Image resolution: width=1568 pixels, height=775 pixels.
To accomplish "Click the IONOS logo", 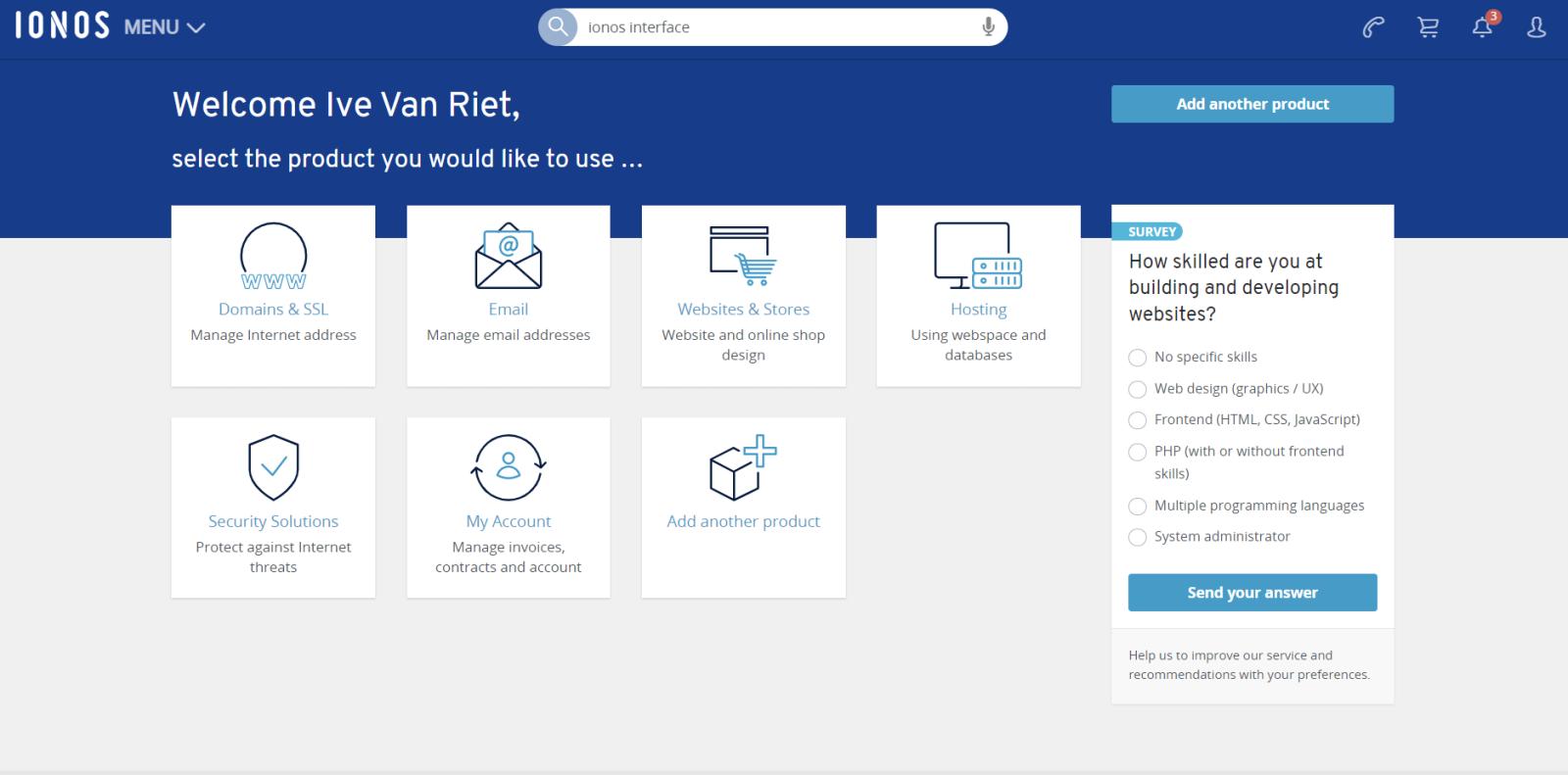I will click(62, 25).
